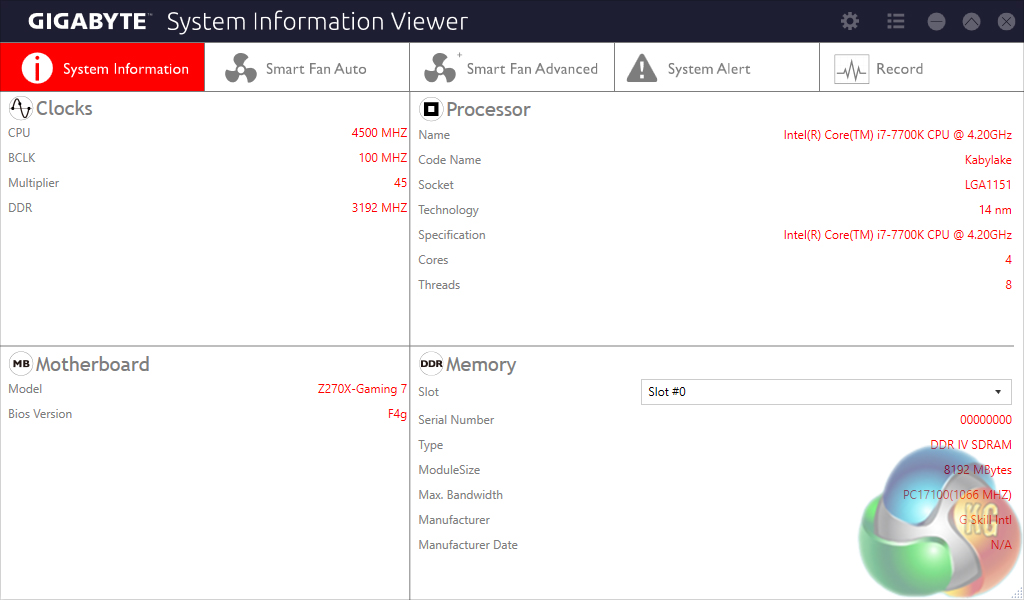The width and height of the screenshot is (1024, 600).
Task: Click the Processor chip icon
Action: [x=431, y=109]
